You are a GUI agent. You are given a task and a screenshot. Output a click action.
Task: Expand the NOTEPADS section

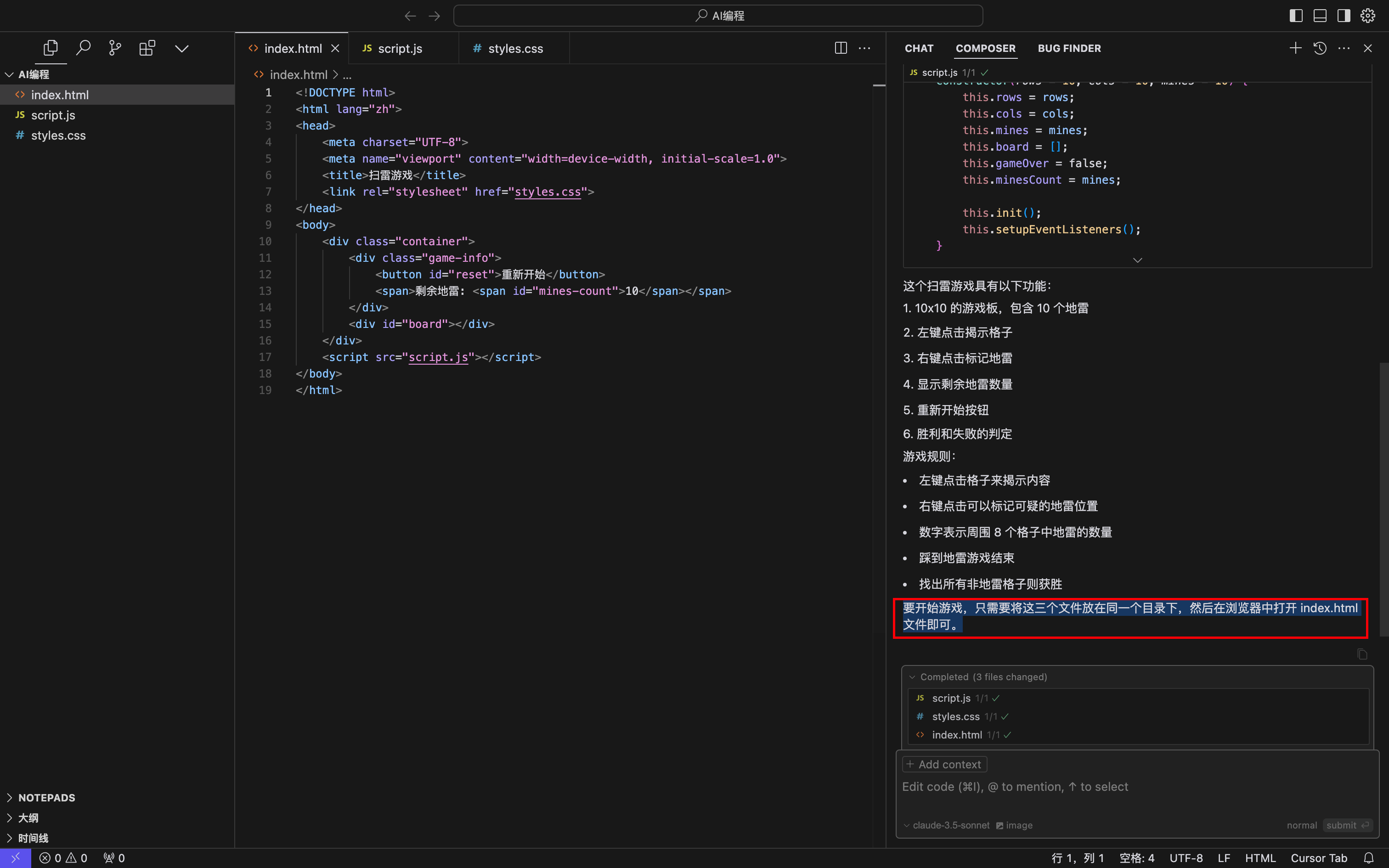click(46, 797)
